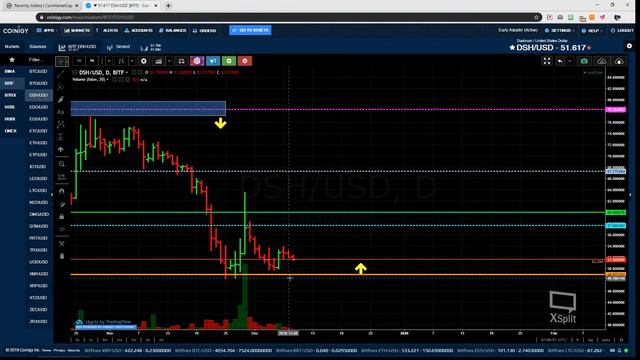
Task: Select the crosshair cursor tool
Action: tap(62, 61)
